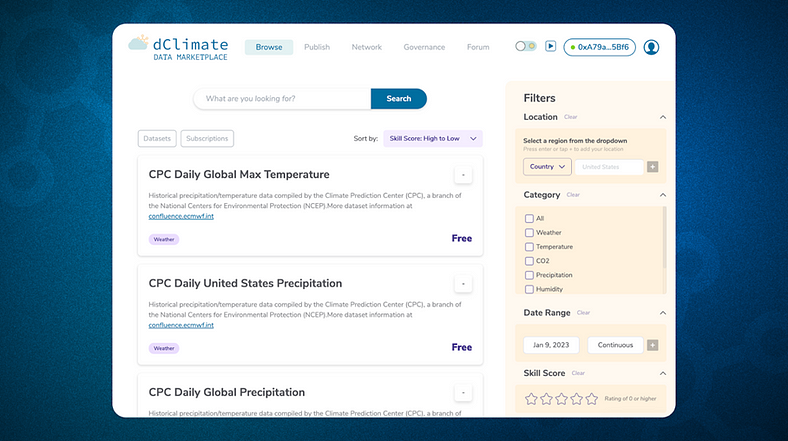Click the Free price on United States Precipitation card
788x441 pixels.
[x=461, y=348]
